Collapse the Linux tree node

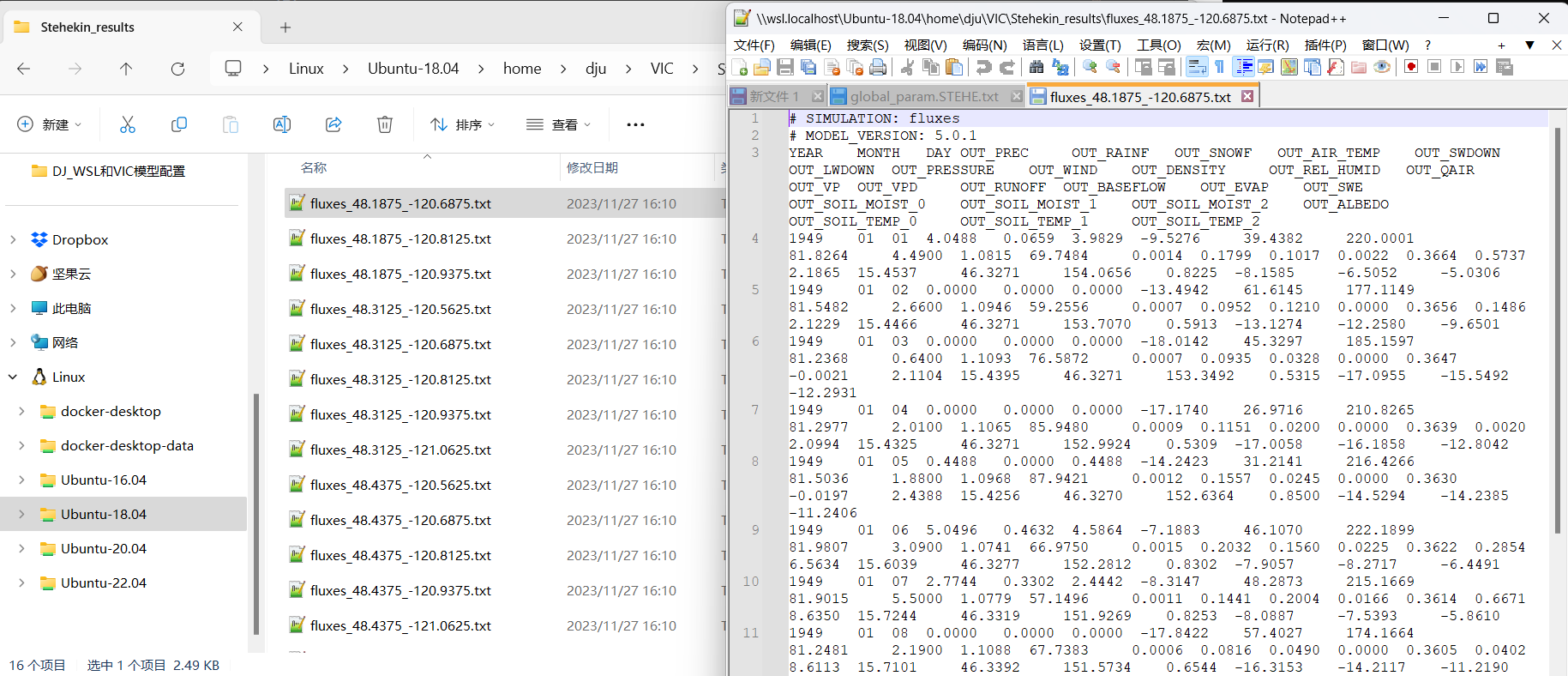pos(13,377)
